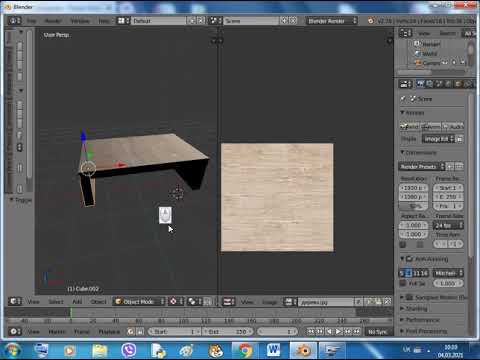Click the Blender logo in info header

[371, 21]
